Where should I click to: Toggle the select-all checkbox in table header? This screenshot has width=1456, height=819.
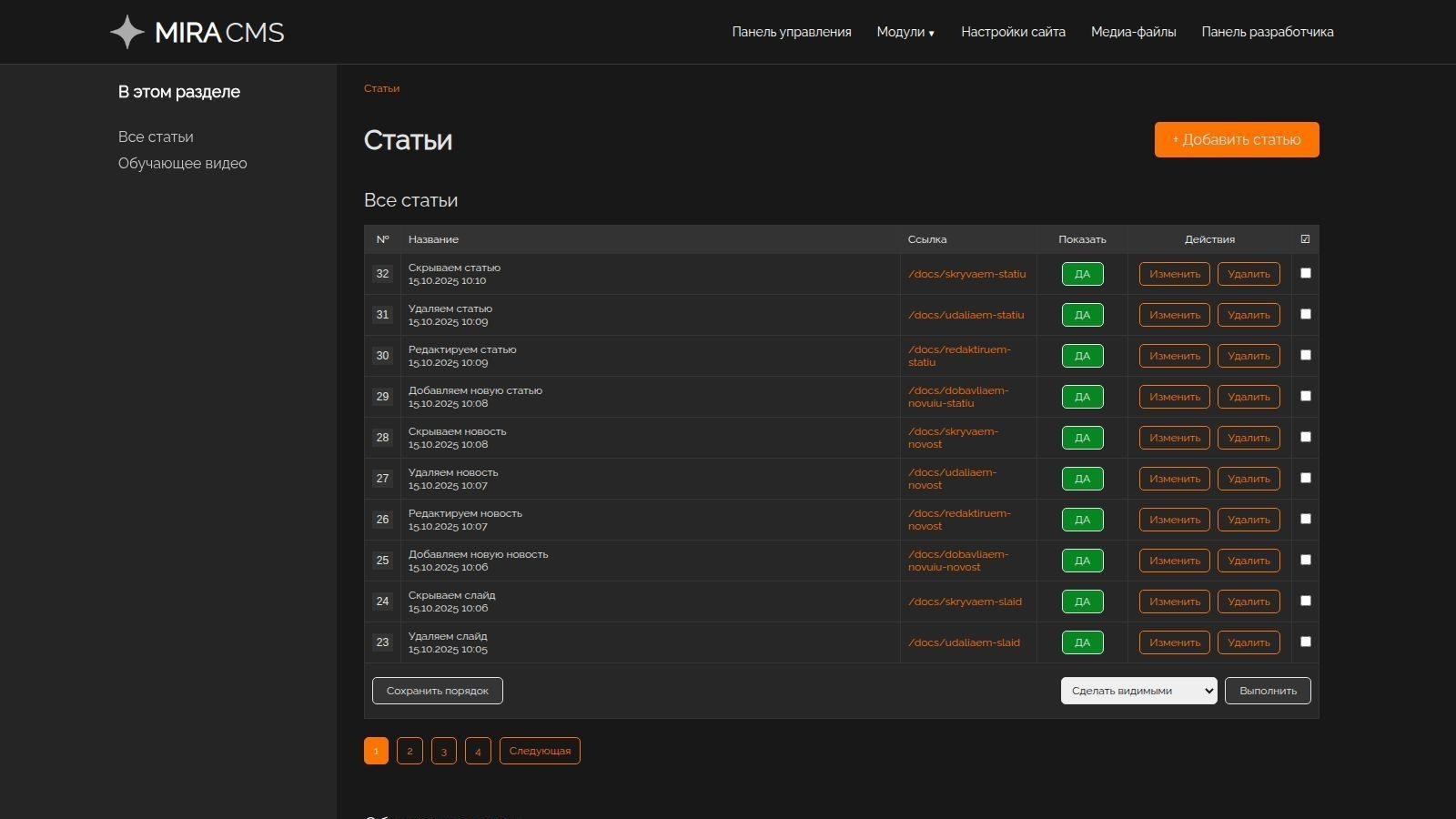(1305, 239)
